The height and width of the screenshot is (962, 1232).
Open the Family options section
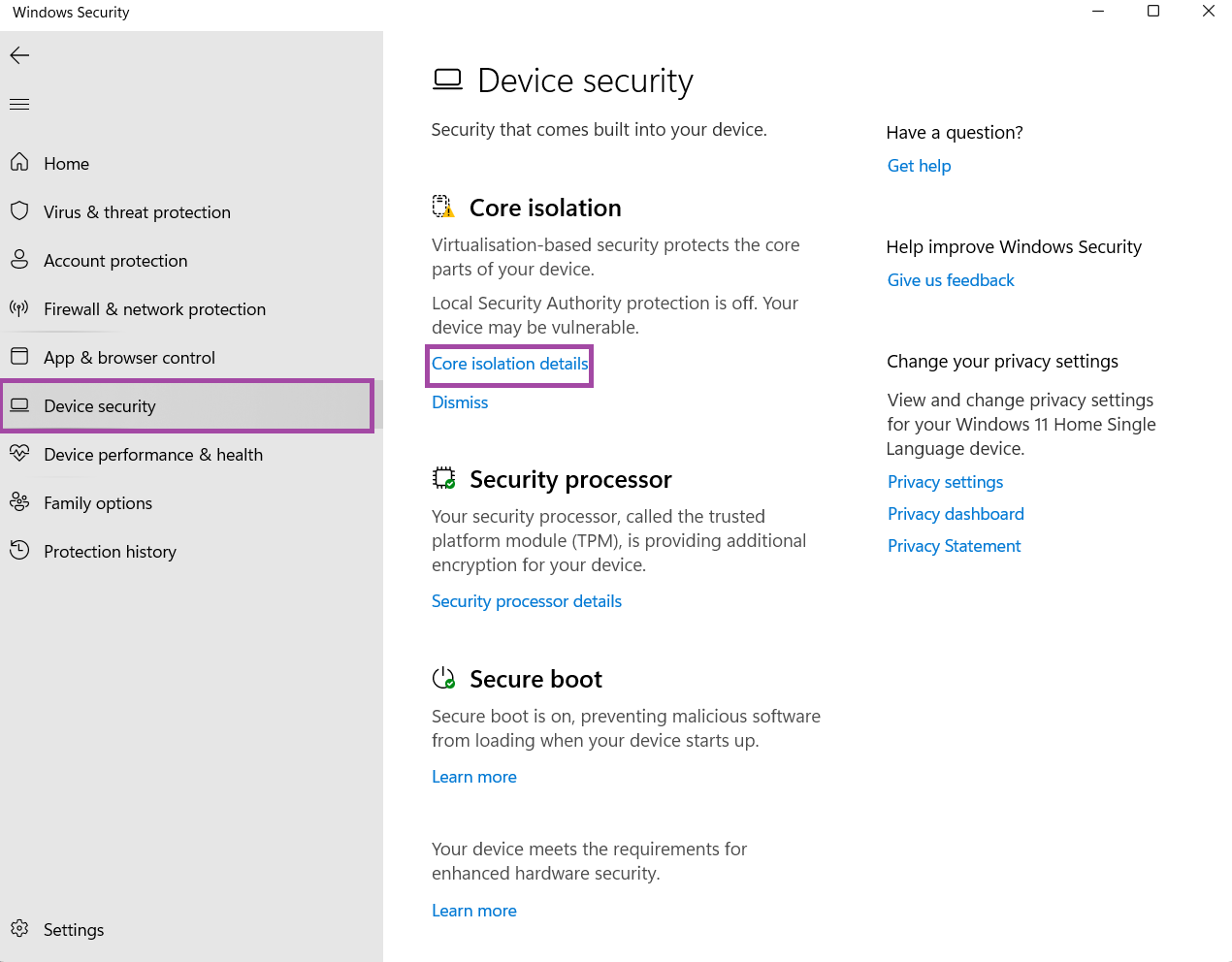tap(97, 502)
